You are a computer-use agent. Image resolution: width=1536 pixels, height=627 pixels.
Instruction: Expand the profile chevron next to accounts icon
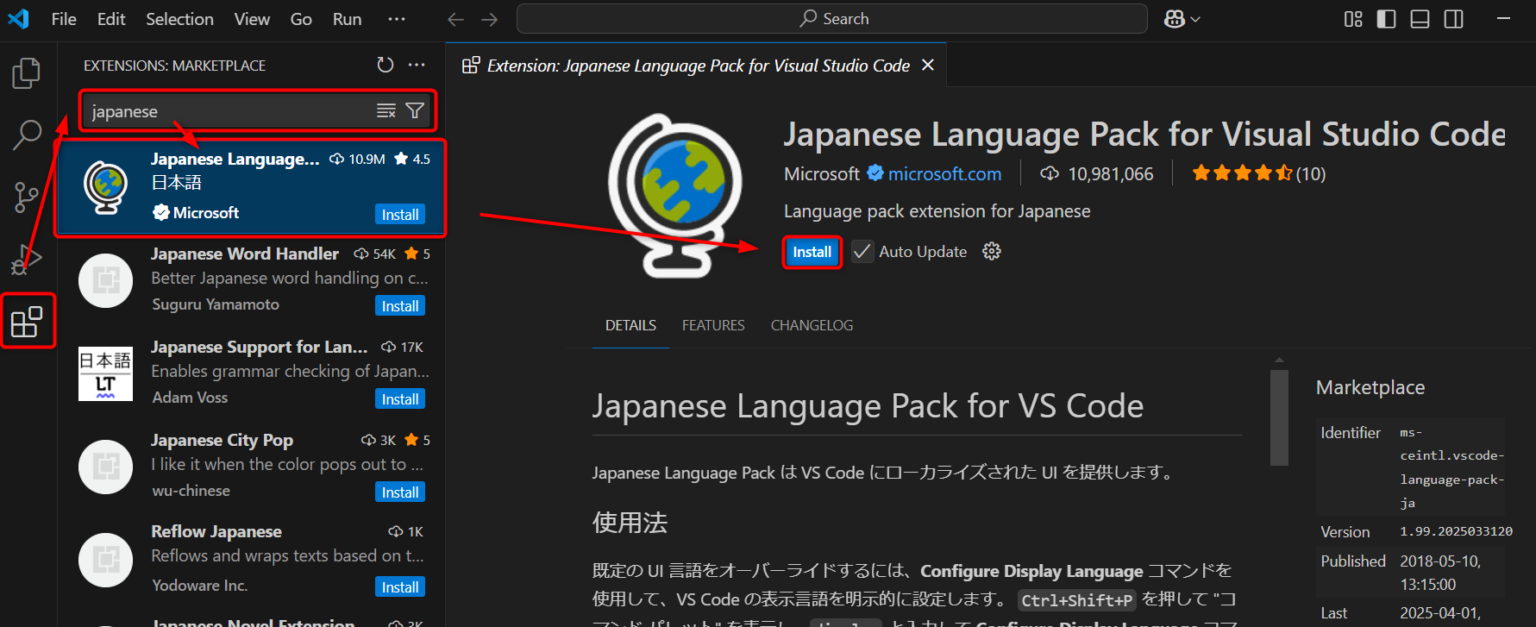pyautogui.click(x=1194, y=18)
